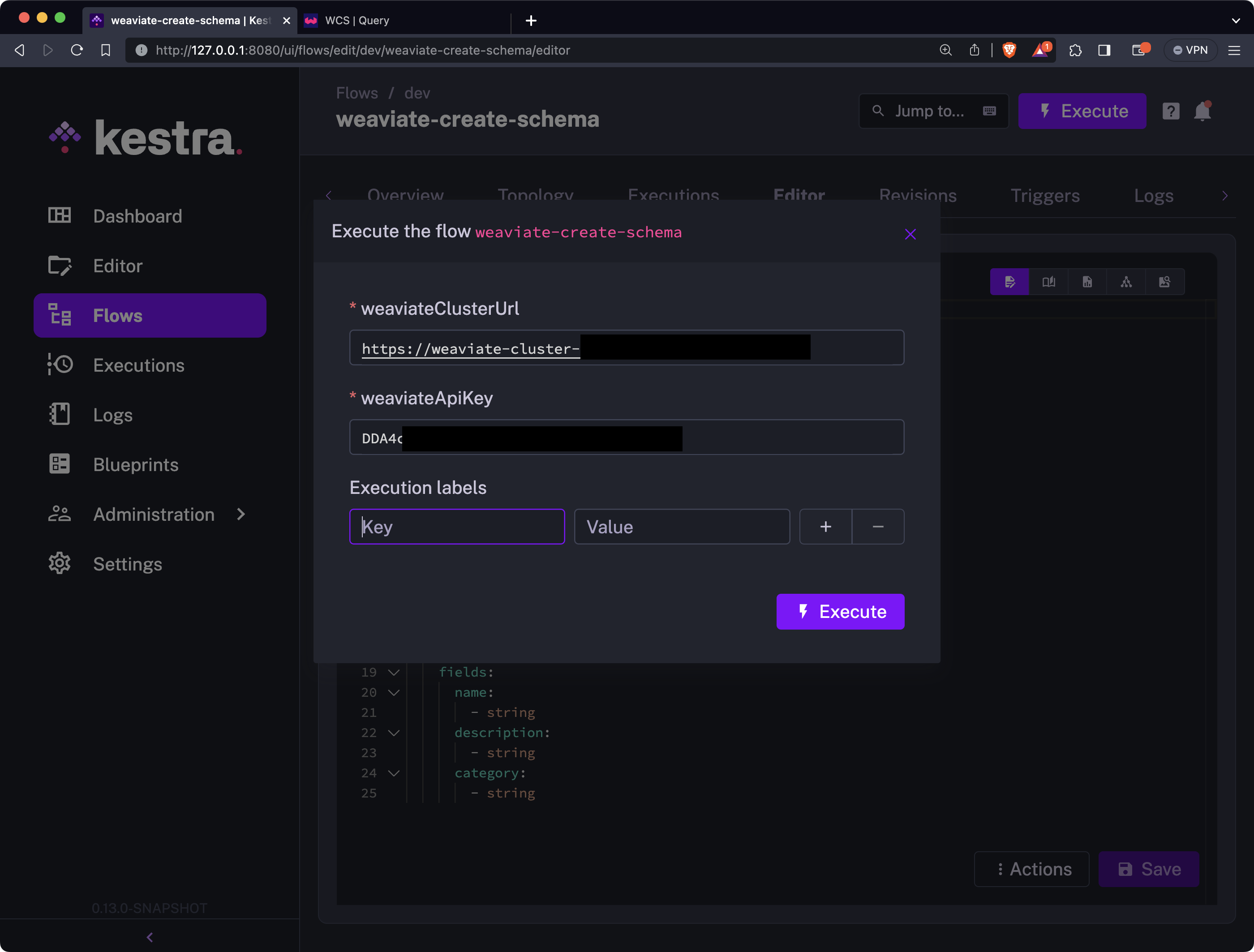1254x952 pixels.
Task: Click the Brave Shields lion icon
Action: pyautogui.click(x=1009, y=51)
